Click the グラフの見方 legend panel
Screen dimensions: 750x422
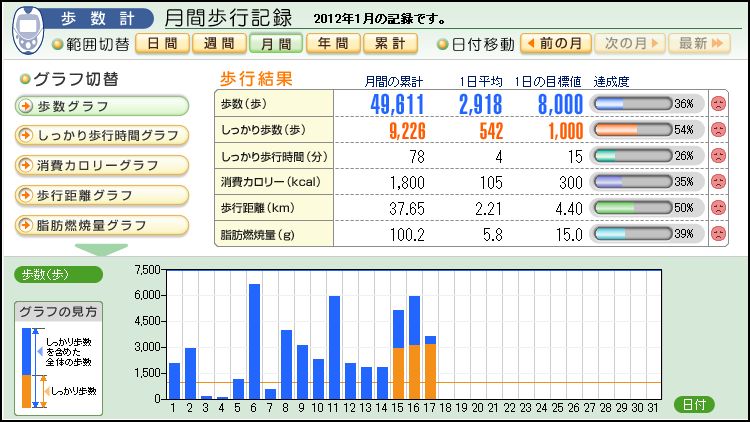(58, 358)
